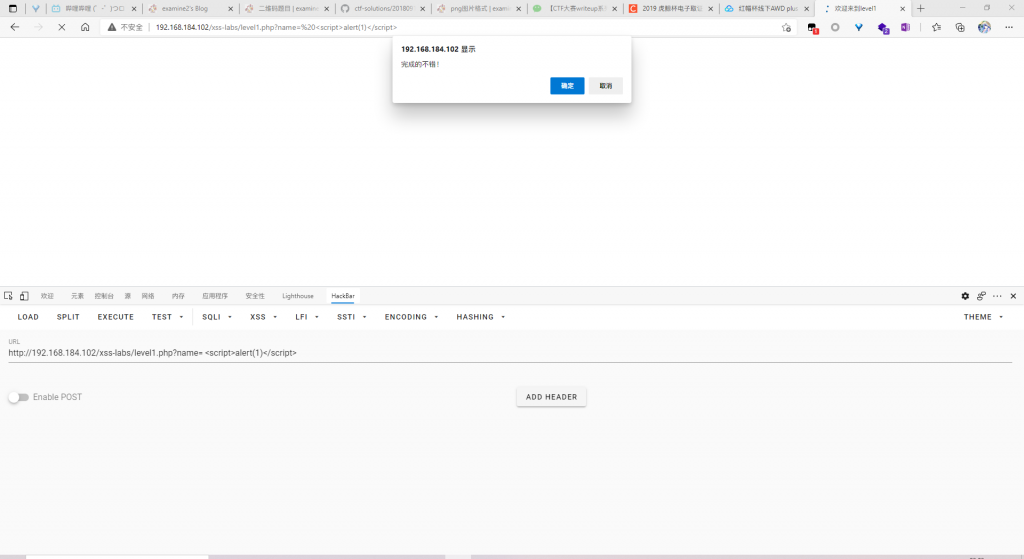Expand the XSS dropdown menu
Screen dimensions: 1024x559
pyautogui.click(x=263, y=317)
